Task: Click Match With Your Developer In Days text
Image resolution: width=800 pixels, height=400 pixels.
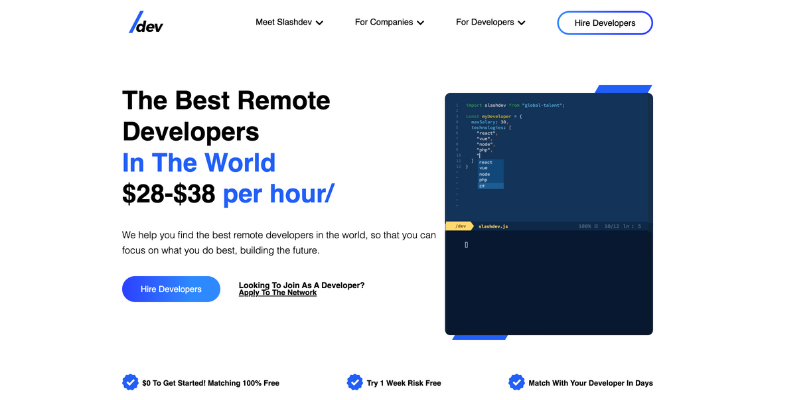Action: click(590, 383)
